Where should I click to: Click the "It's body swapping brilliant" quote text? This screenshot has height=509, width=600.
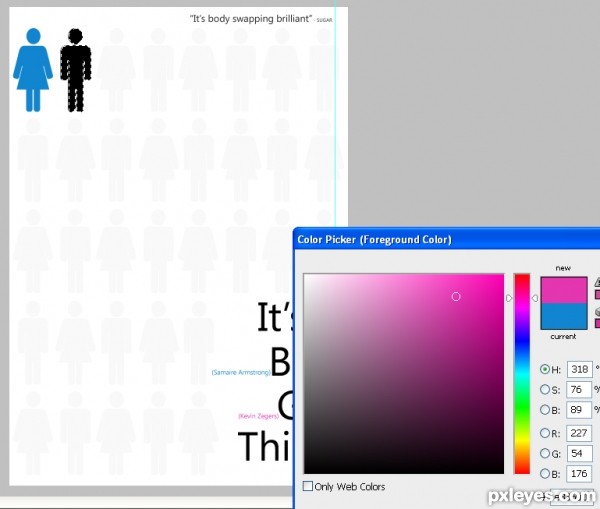(x=251, y=18)
